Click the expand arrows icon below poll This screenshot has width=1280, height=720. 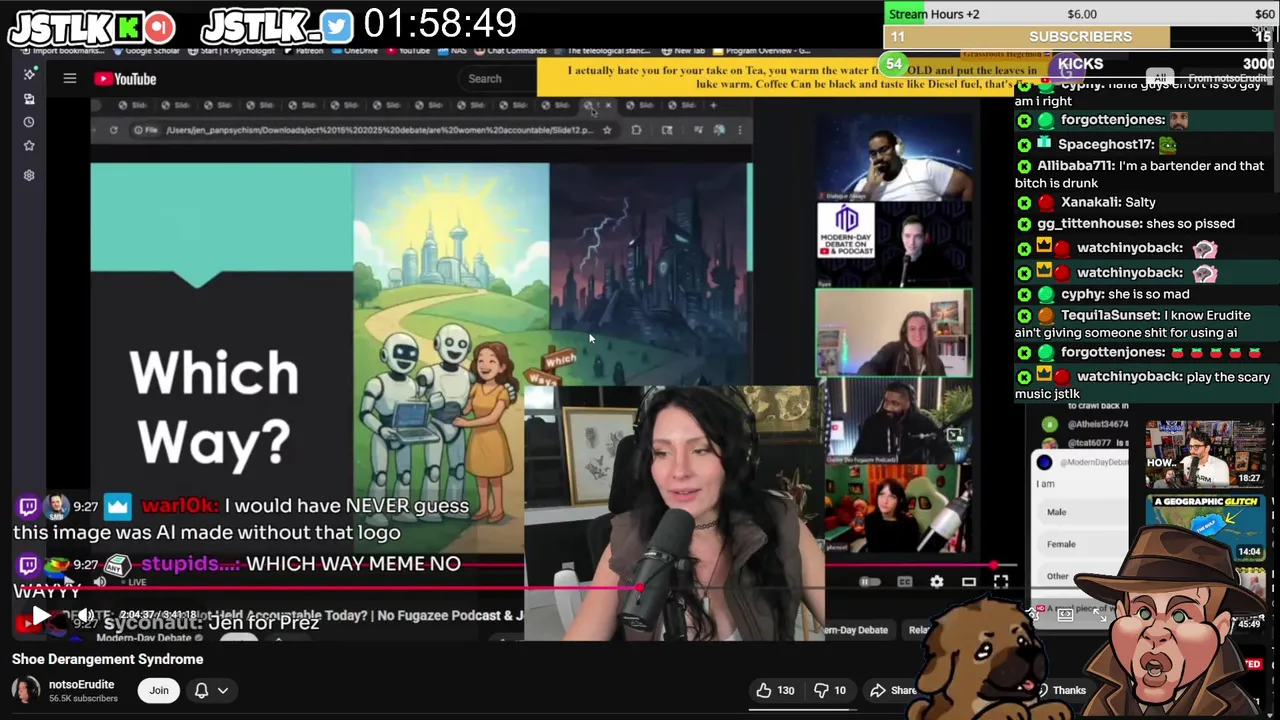click(x=1100, y=615)
